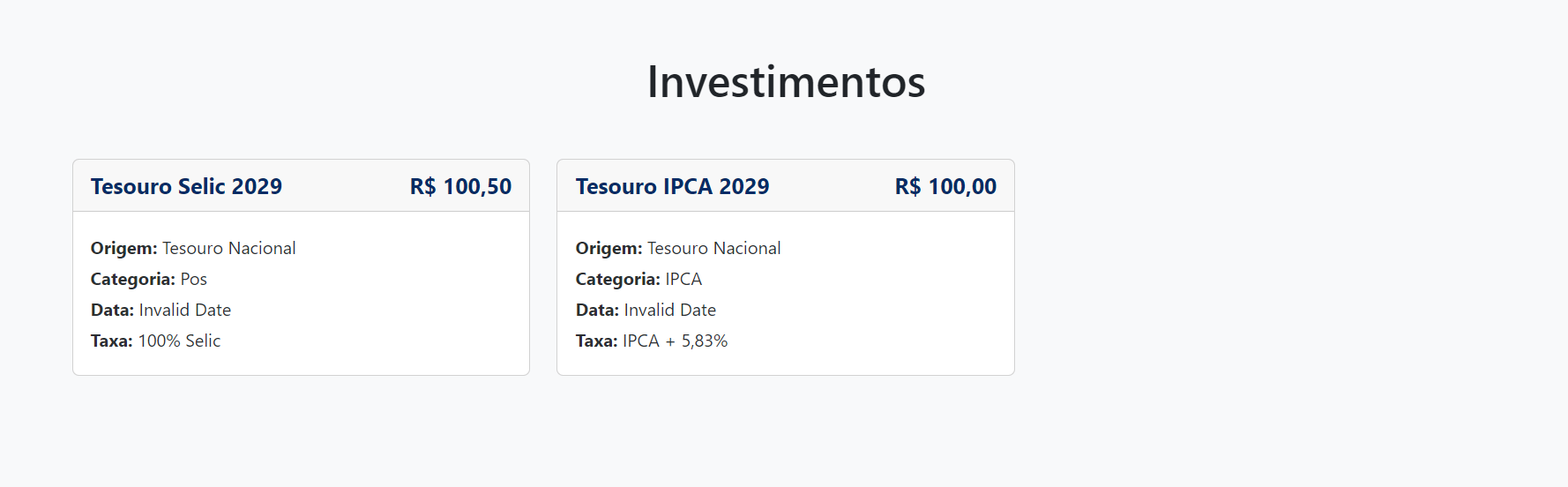
Task: Click the Tesouro Selic 2029 card header
Action: click(344, 186)
